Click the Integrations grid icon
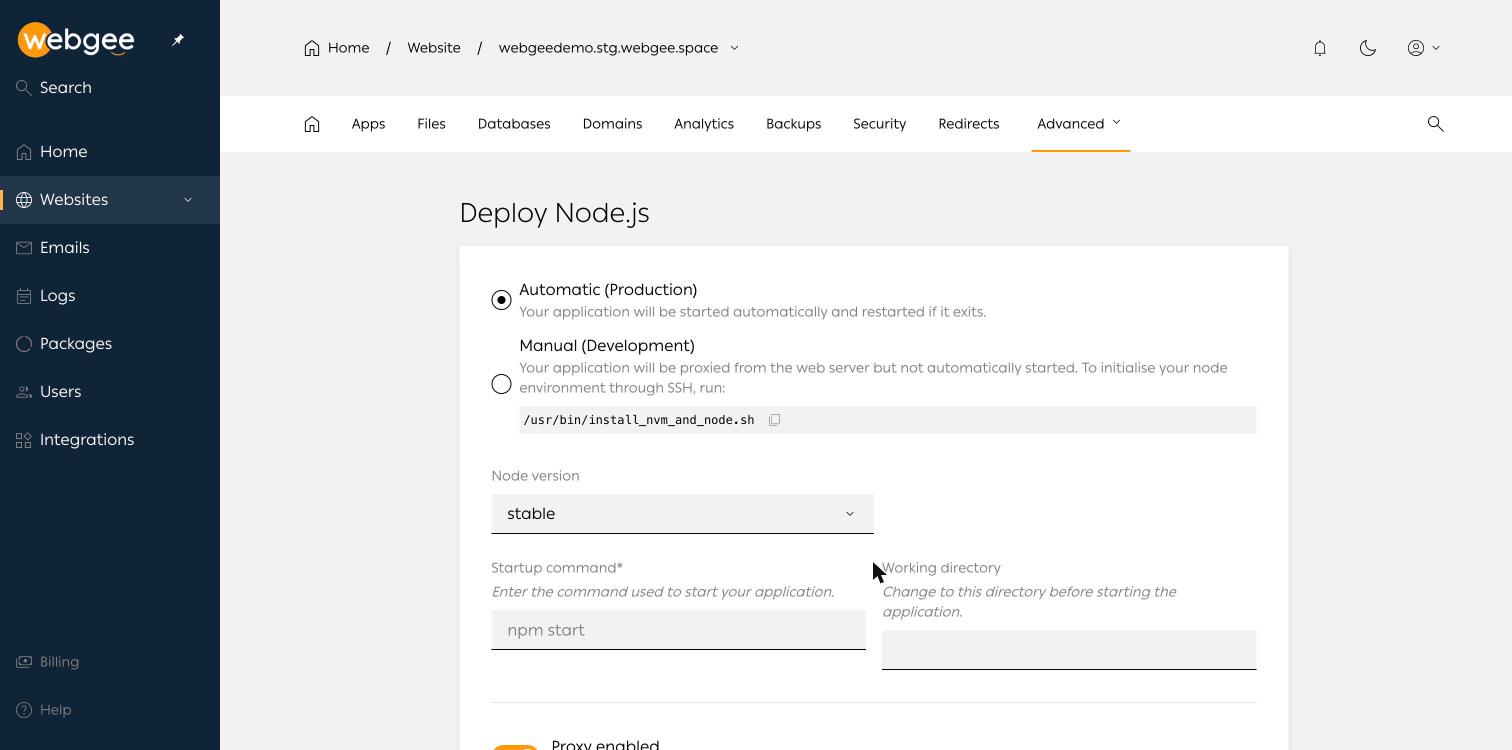This screenshot has height=750, width=1512. (24, 440)
